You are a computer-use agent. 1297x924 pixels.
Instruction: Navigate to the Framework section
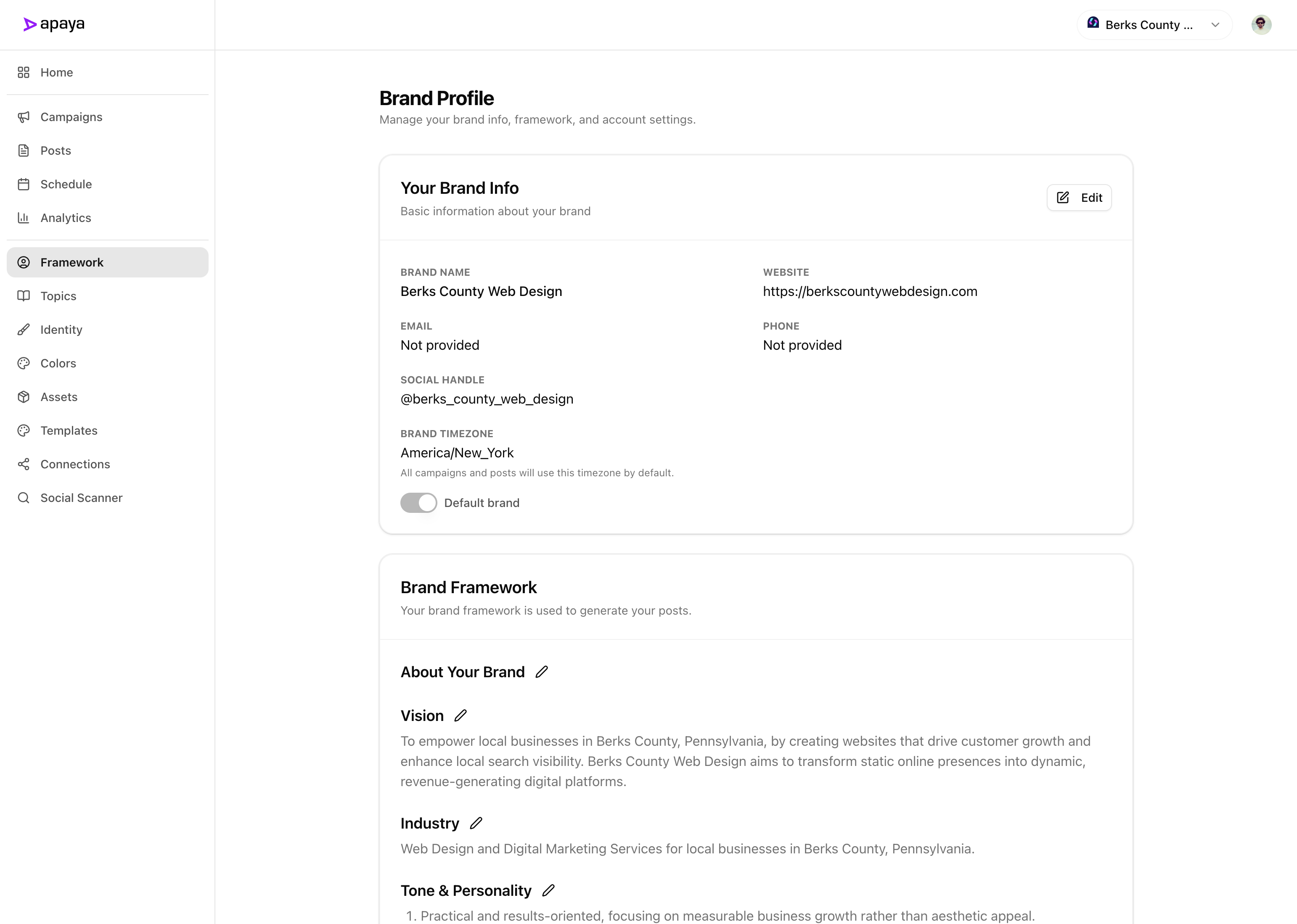[72, 262]
